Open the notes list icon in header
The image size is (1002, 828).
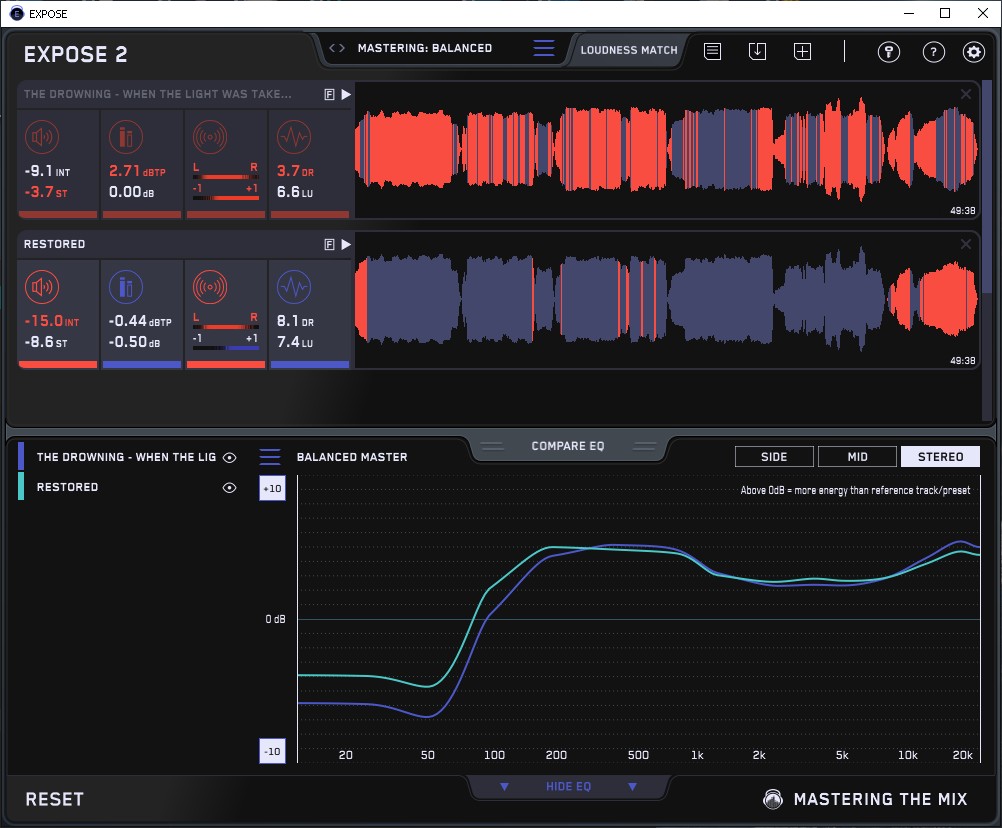coord(713,51)
